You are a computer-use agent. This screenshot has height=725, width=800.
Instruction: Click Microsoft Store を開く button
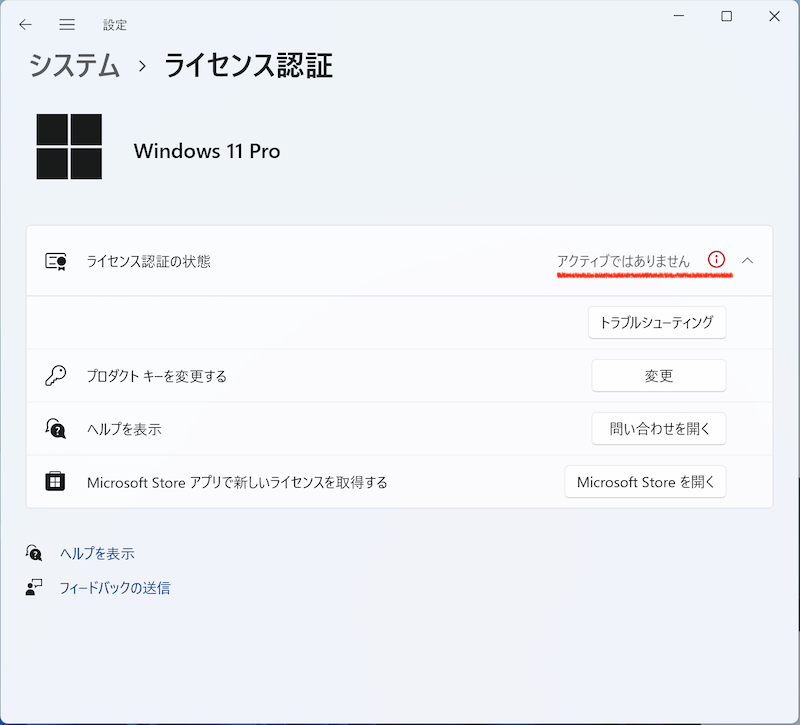645,482
